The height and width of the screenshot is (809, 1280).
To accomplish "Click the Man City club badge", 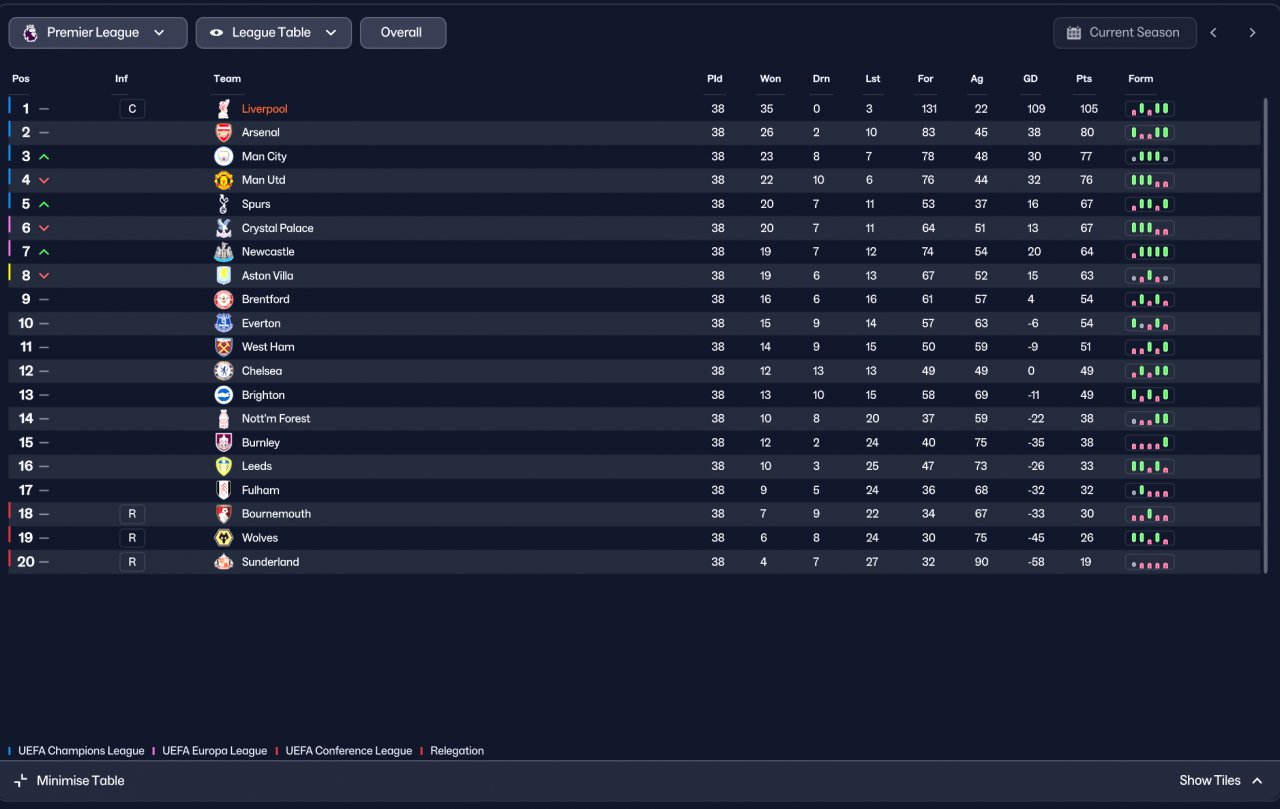I will click(x=224, y=156).
